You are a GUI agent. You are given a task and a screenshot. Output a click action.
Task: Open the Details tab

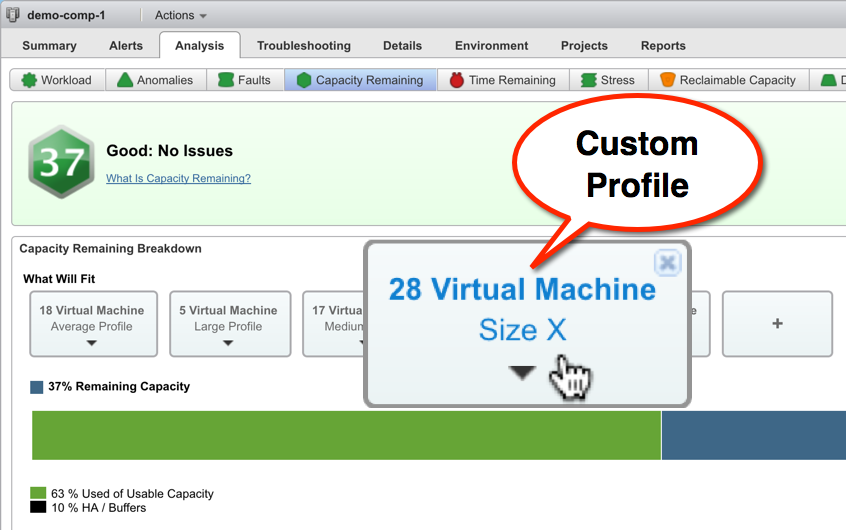pos(402,46)
